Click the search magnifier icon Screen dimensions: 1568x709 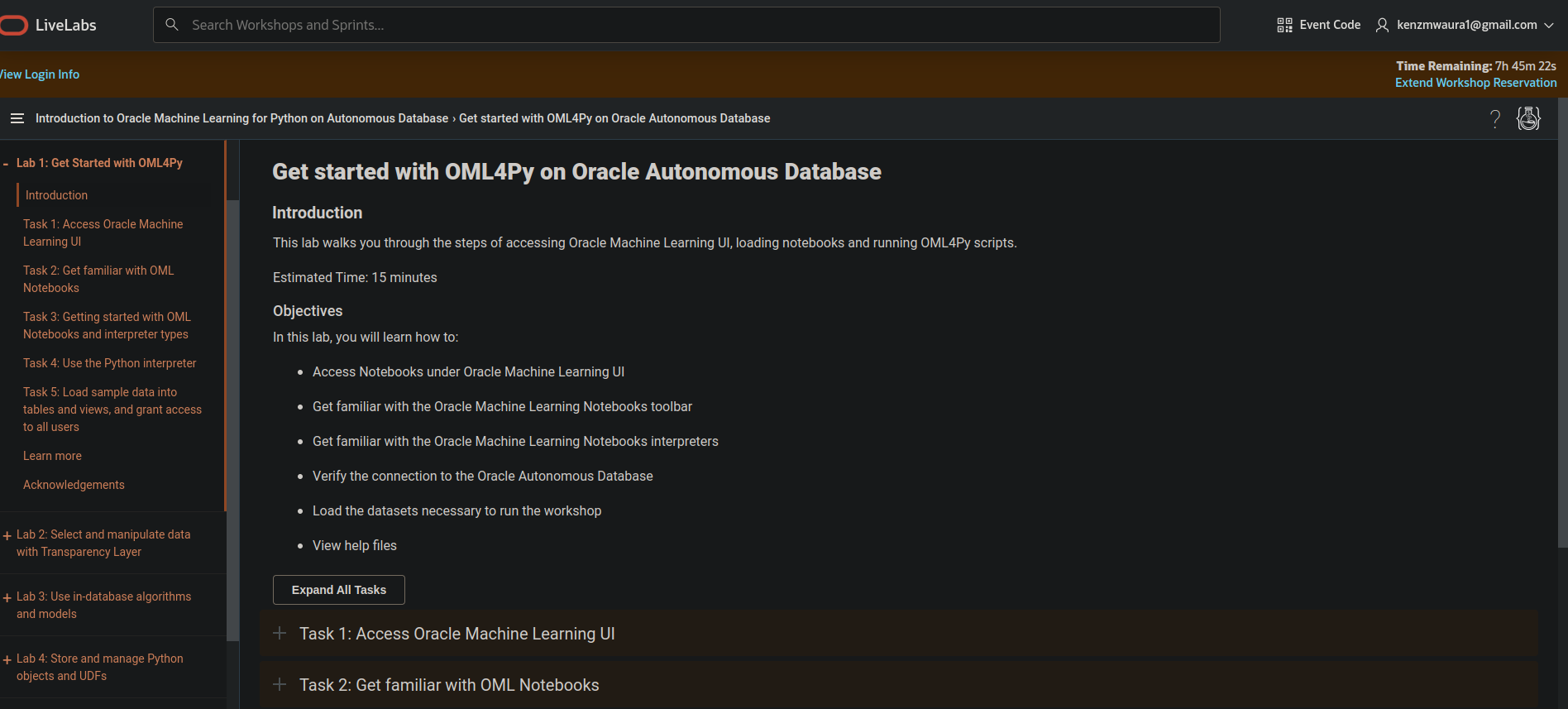(x=172, y=25)
